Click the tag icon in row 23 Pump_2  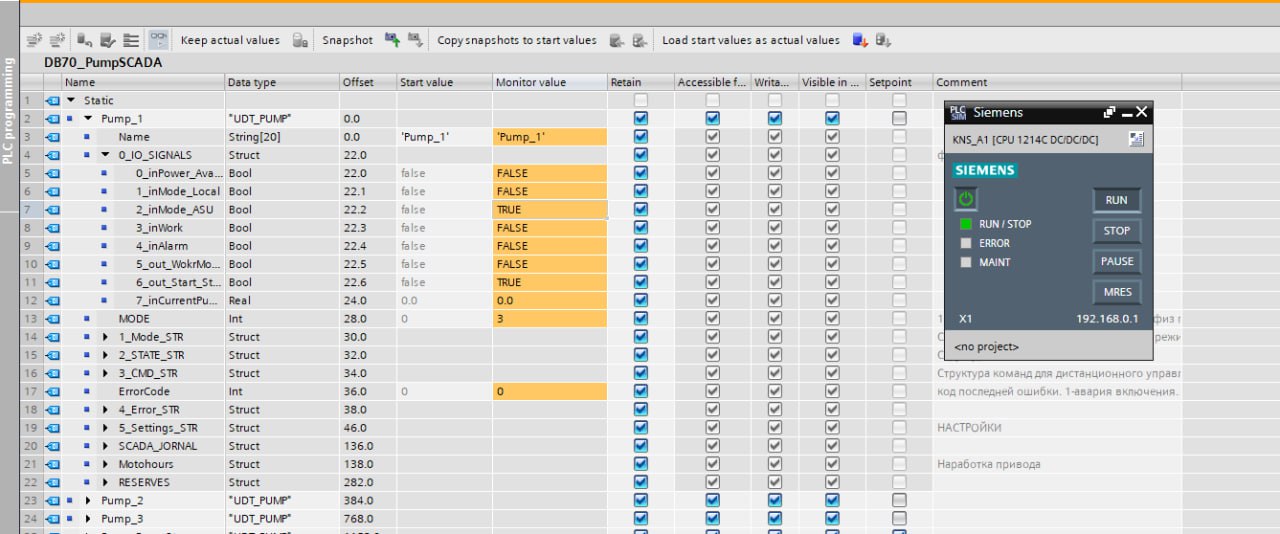pos(53,500)
